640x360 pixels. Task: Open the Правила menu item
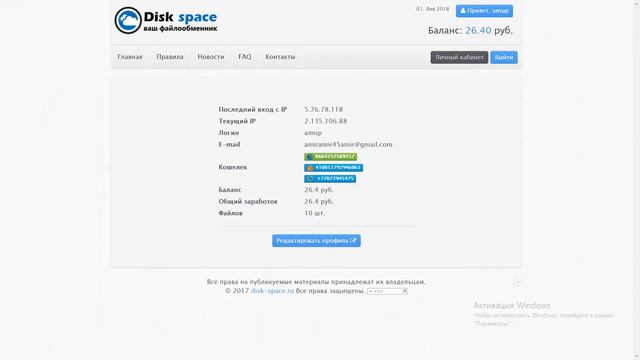pos(170,57)
